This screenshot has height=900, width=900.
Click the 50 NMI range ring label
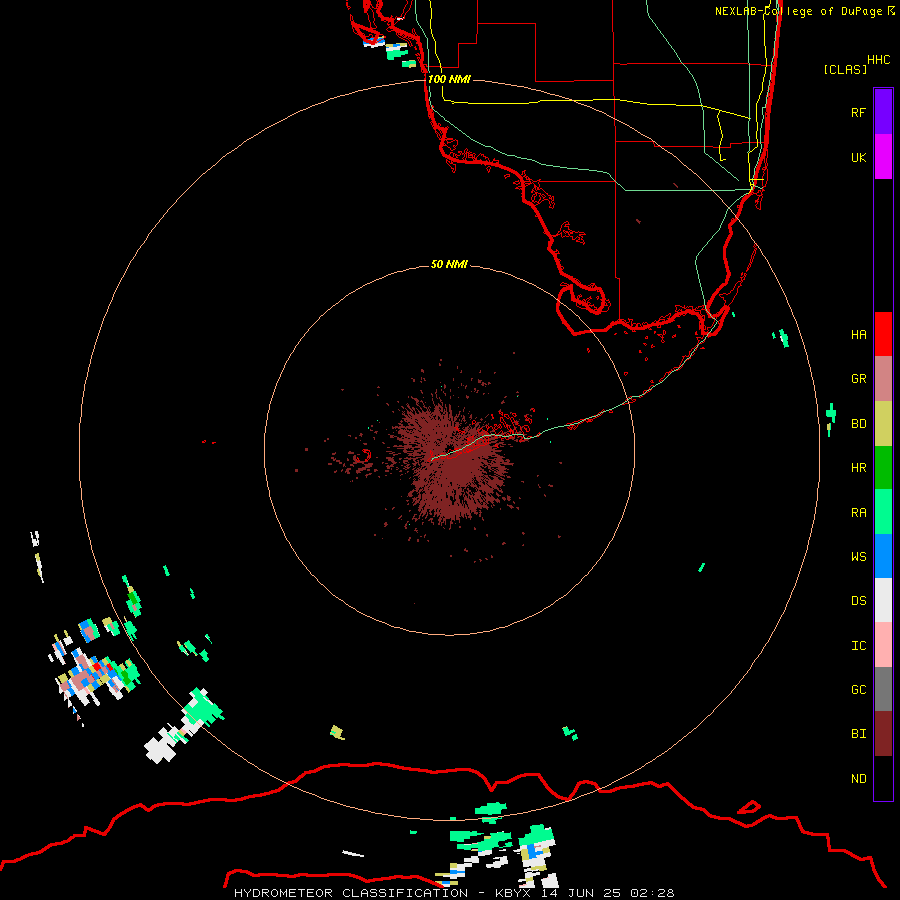click(x=449, y=264)
